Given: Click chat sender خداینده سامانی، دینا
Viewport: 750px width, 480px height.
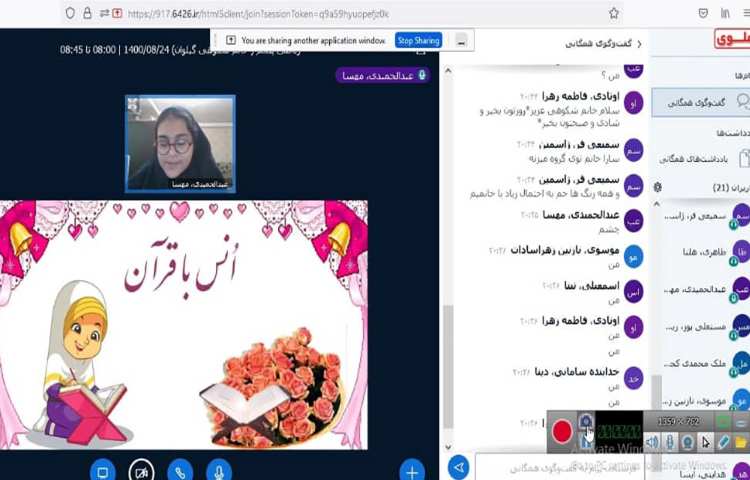Looking at the screenshot, I should point(577,371).
